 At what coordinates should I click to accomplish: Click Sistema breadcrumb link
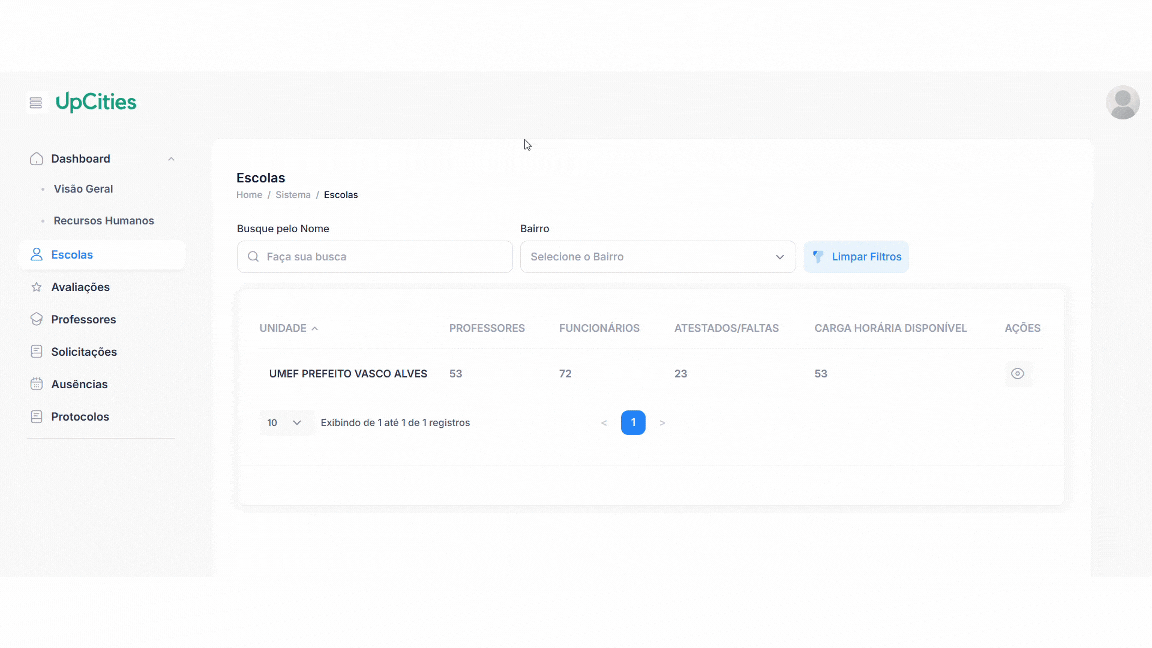pyautogui.click(x=293, y=195)
